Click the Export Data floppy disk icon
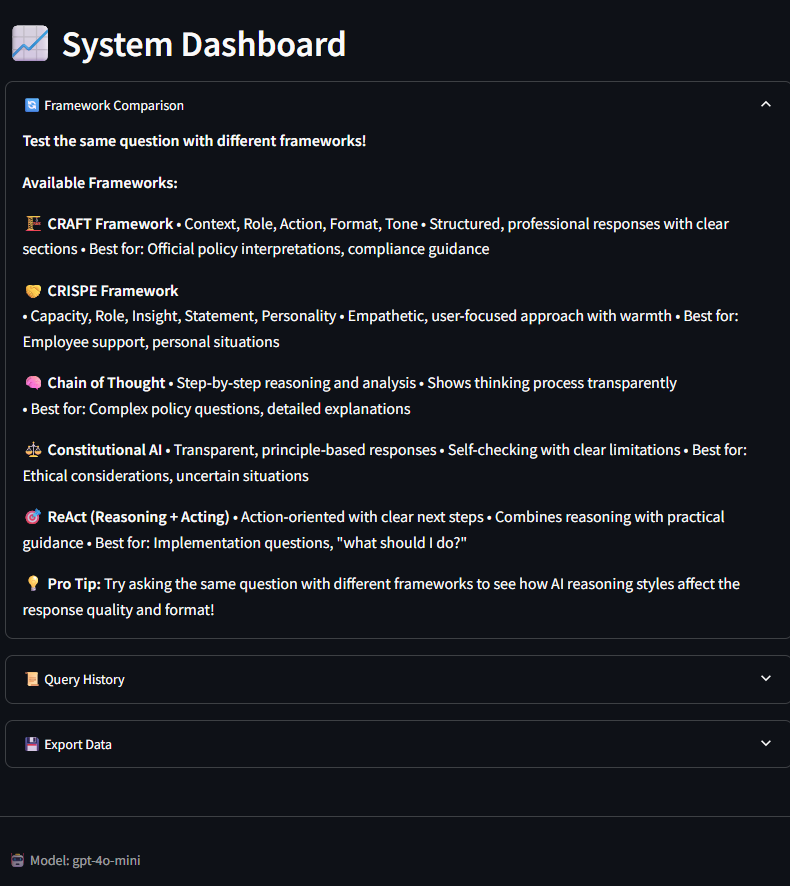Image resolution: width=790 pixels, height=886 pixels. pyautogui.click(x=32, y=744)
